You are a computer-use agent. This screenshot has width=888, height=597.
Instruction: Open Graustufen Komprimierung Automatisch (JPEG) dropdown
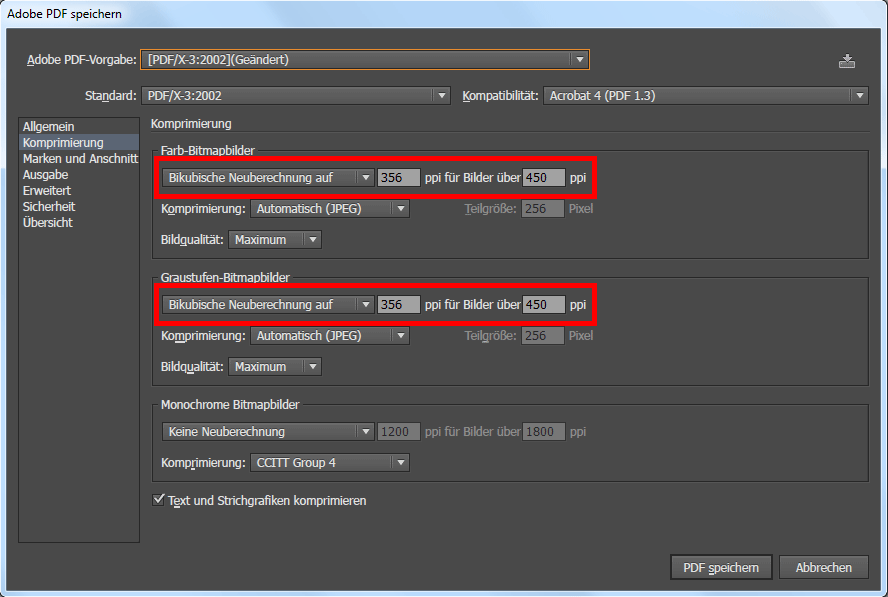(x=329, y=336)
